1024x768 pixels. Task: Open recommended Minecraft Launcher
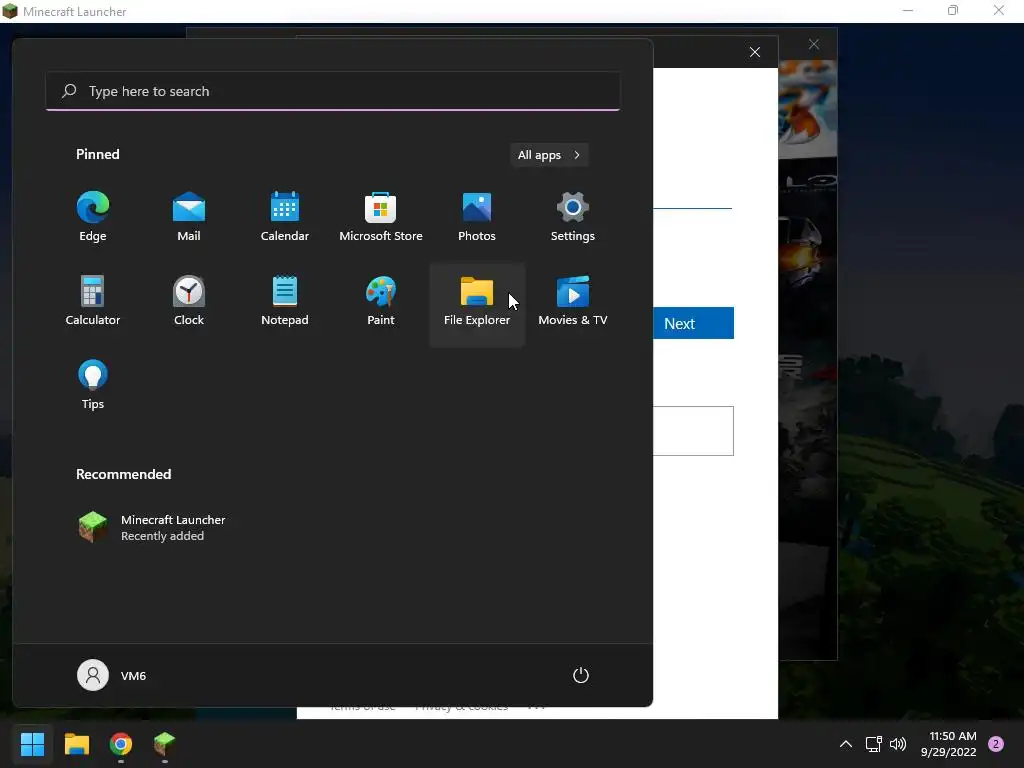click(x=152, y=528)
